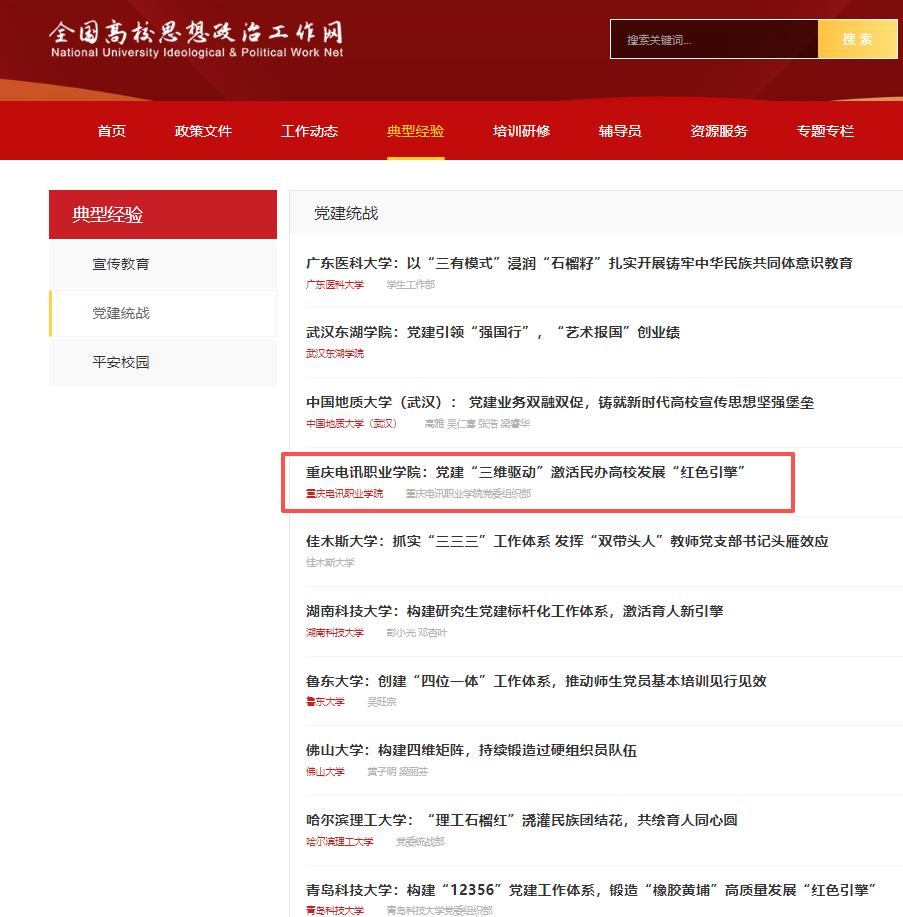Click the 青岛科技大学党委组织部 author label

pos(439,911)
